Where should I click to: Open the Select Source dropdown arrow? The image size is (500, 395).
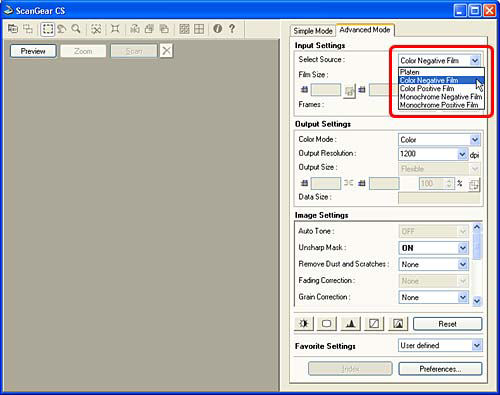[475, 61]
